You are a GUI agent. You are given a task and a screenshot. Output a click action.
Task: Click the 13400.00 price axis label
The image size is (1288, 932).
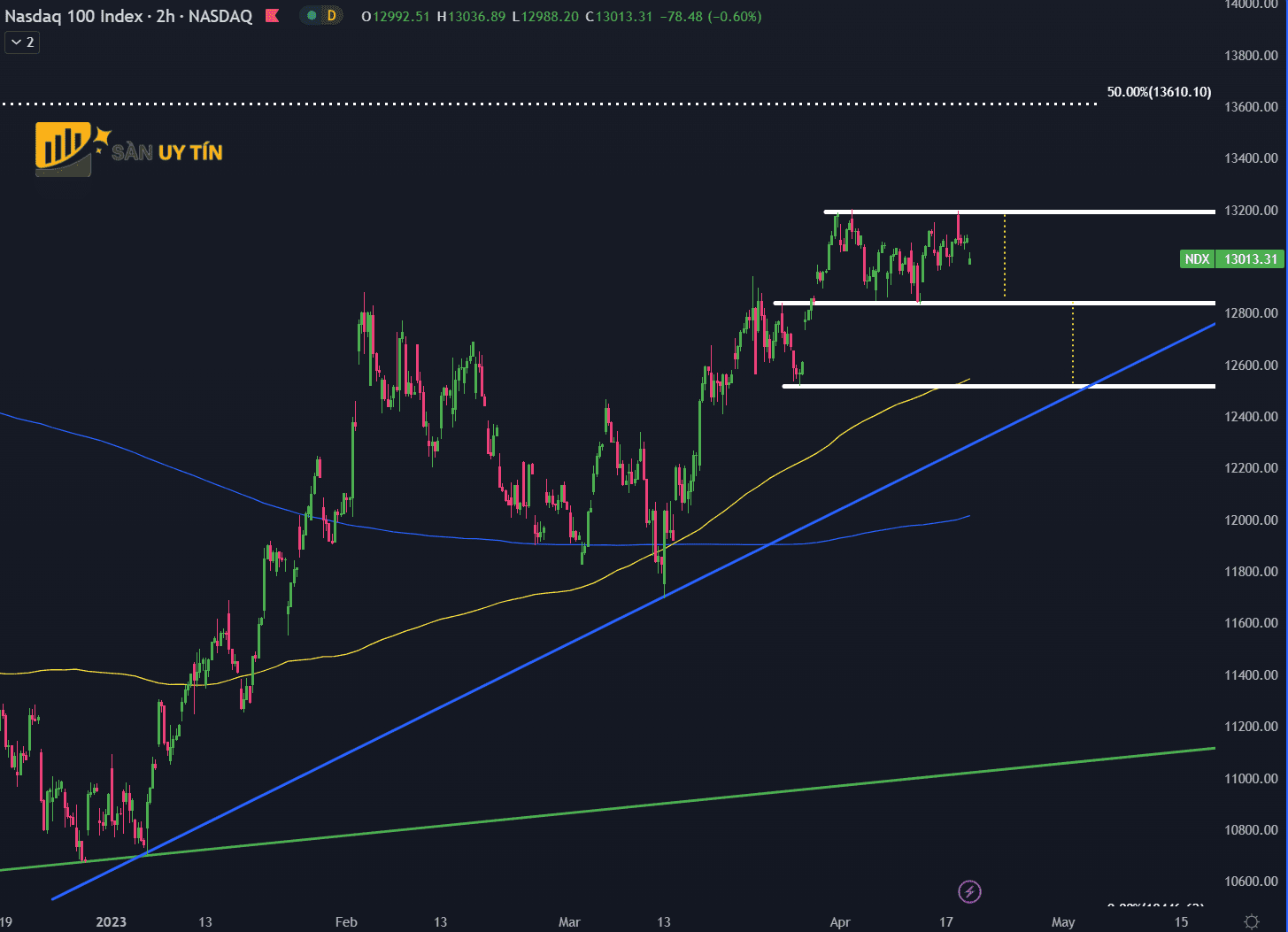(1251, 158)
